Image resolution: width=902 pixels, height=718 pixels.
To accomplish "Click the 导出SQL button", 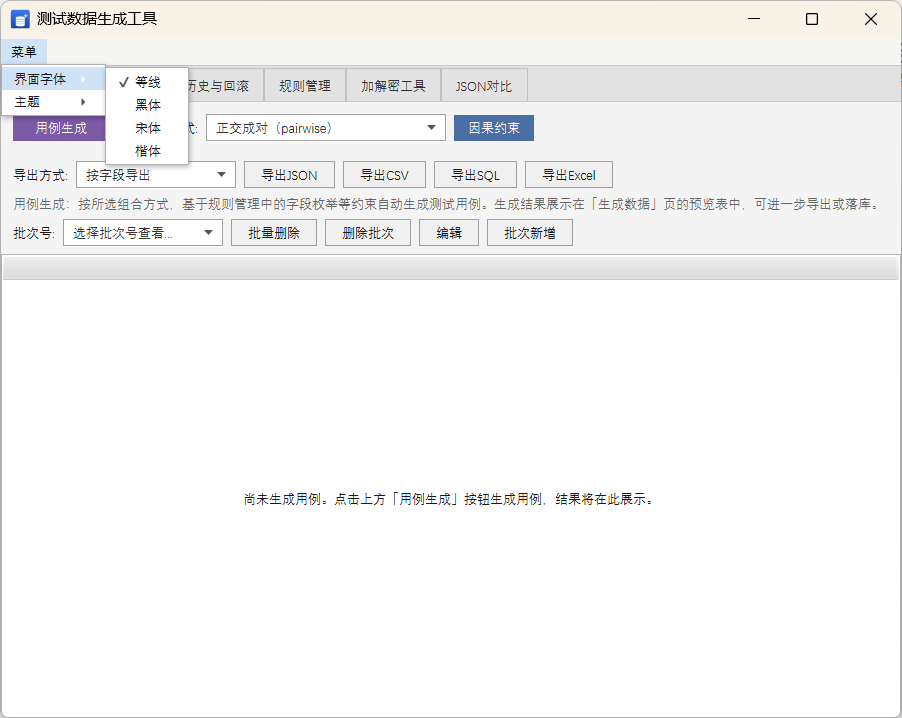I will click(x=475, y=175).
